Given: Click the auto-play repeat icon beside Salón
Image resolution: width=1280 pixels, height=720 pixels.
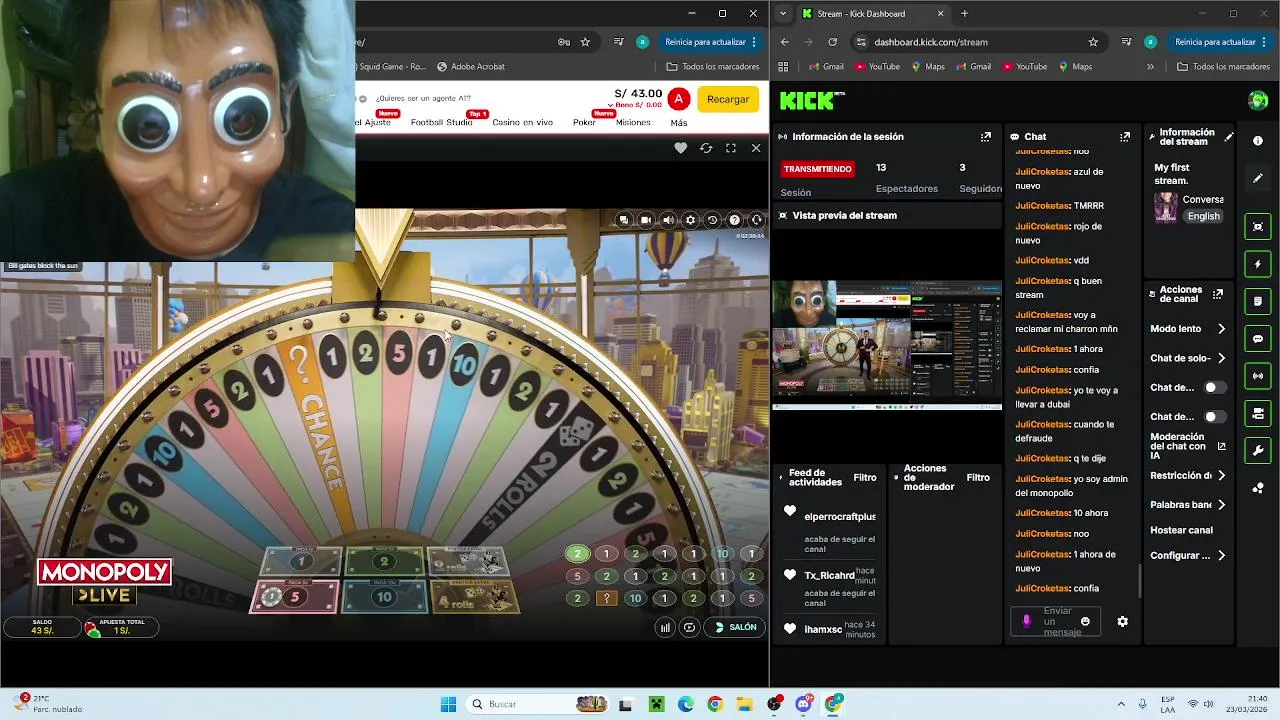Looking at the screenshot, I should pos(689,627).
